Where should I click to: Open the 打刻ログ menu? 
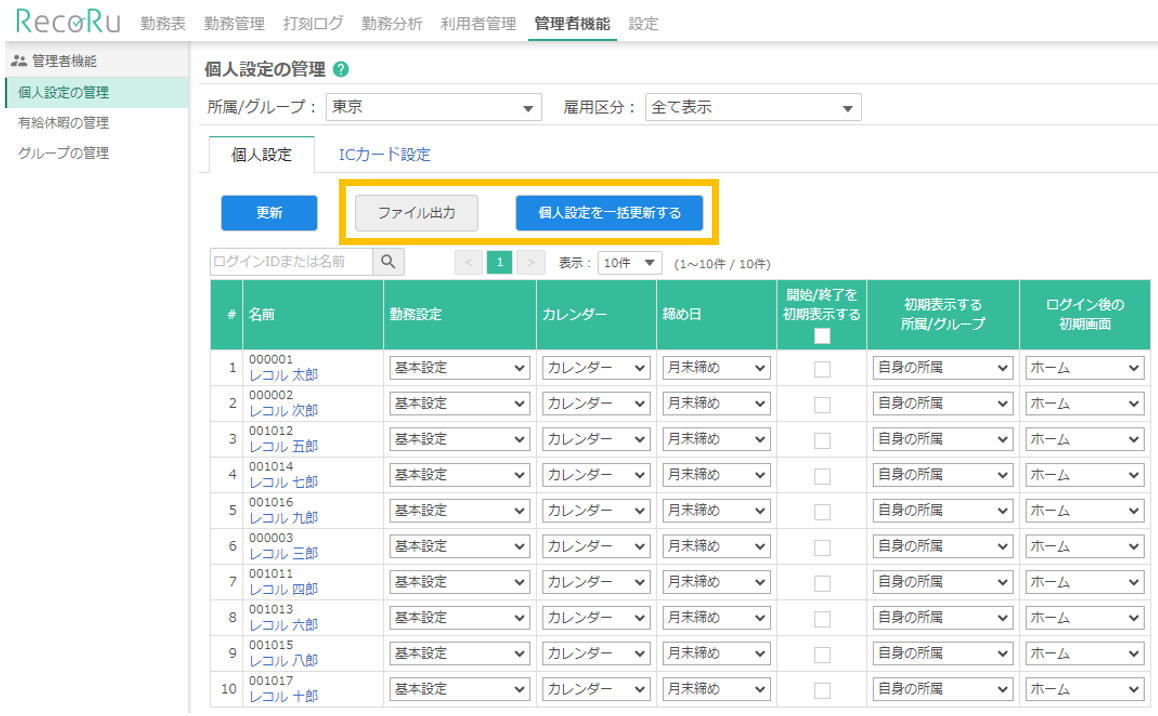313,24
